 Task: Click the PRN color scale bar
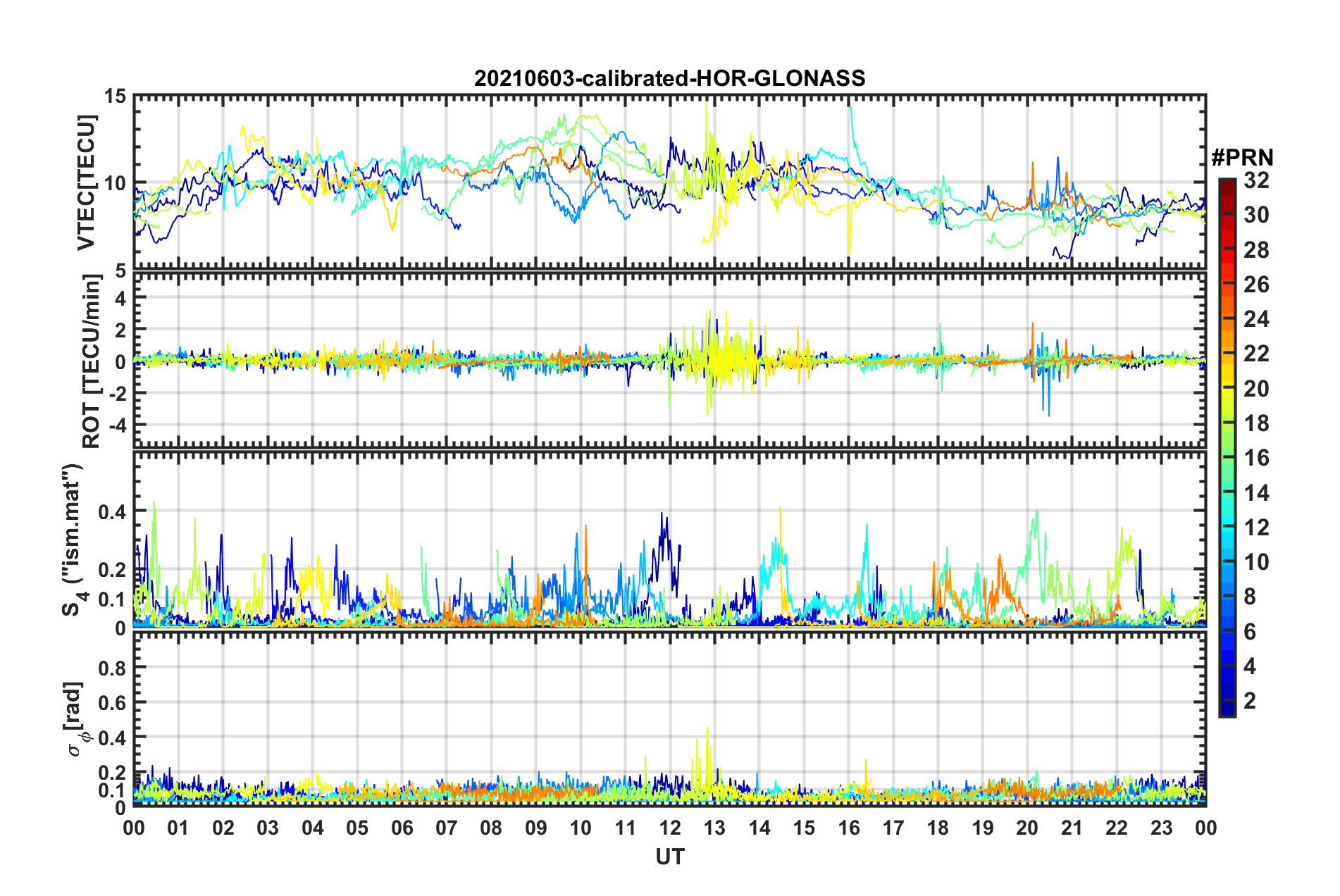(x=1227, y=447)
